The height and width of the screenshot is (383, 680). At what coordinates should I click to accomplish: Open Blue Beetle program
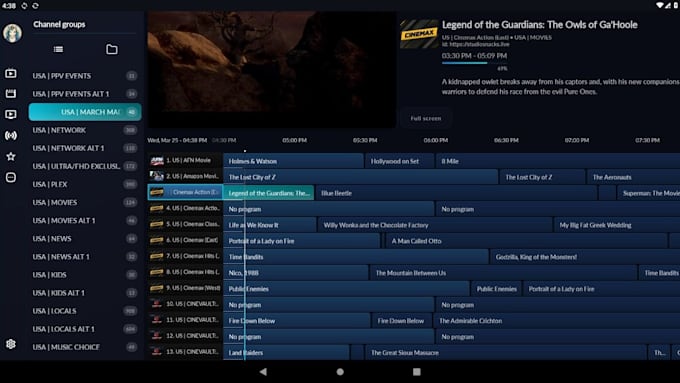pyautogui.click(x=456, y=193)
